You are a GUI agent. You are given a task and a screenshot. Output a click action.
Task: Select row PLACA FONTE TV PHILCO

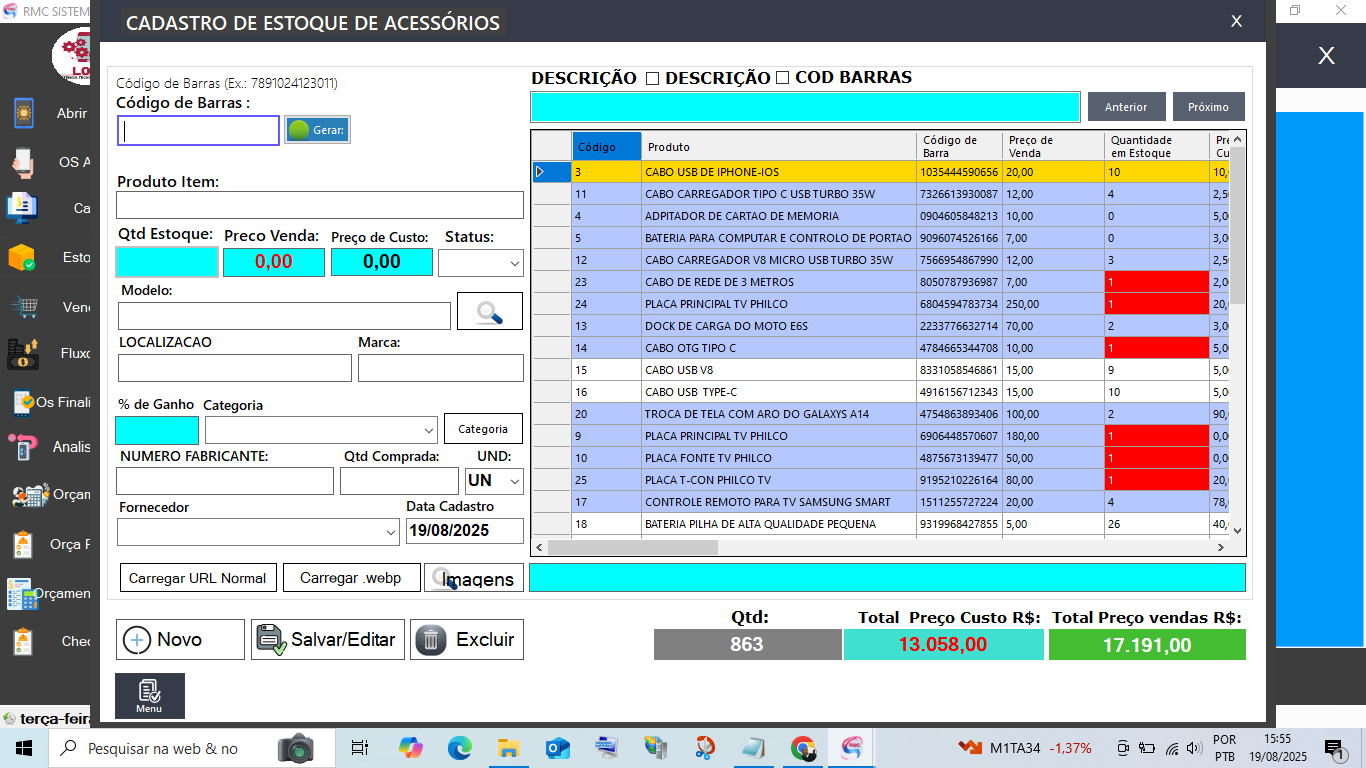[x=880, y=458]
